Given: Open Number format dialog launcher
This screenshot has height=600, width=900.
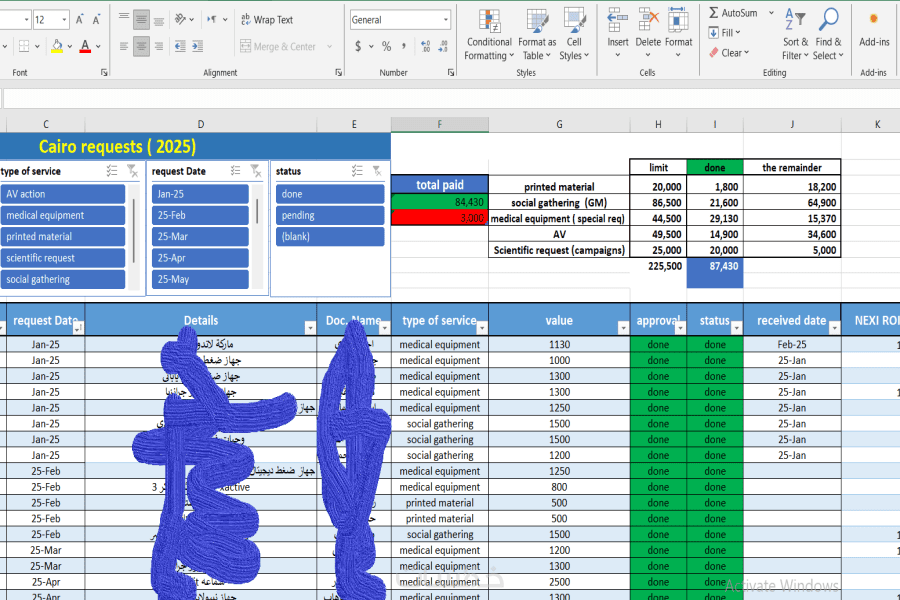Looking at the screenshot, I should click(451, 72).
